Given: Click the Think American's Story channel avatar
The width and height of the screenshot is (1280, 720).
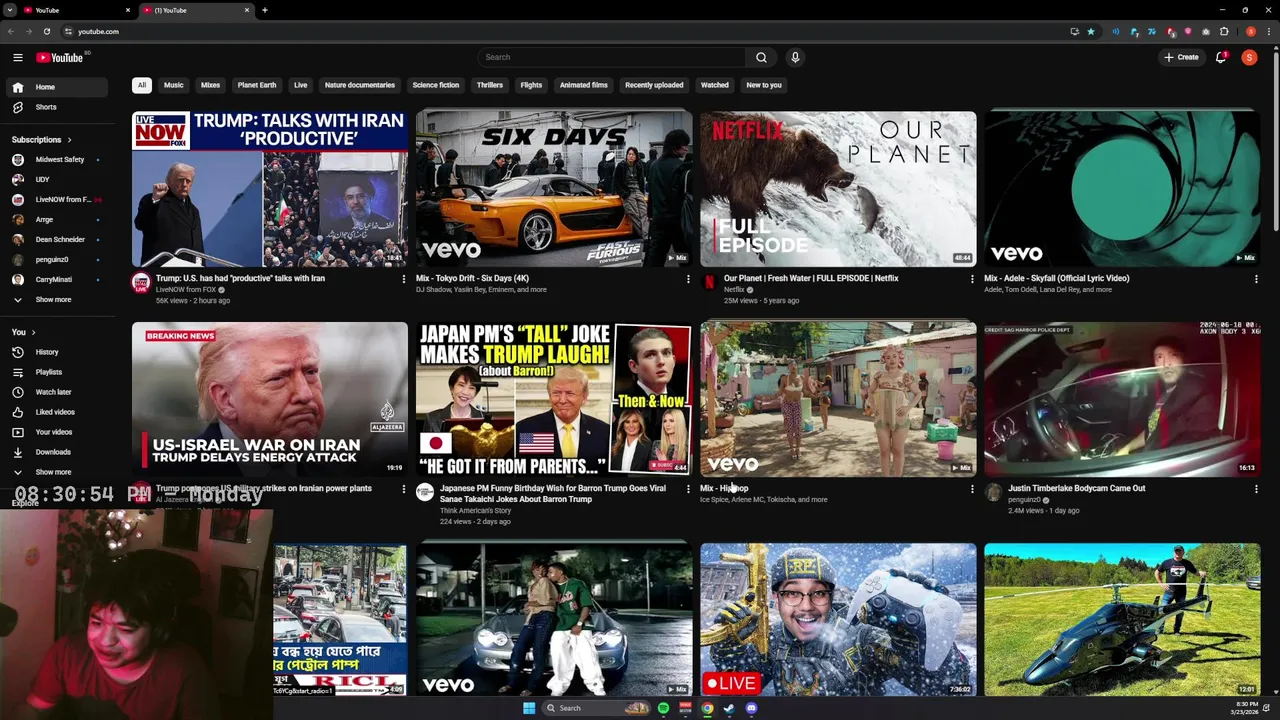Looking at the screenshot, I should click(425, 493).
